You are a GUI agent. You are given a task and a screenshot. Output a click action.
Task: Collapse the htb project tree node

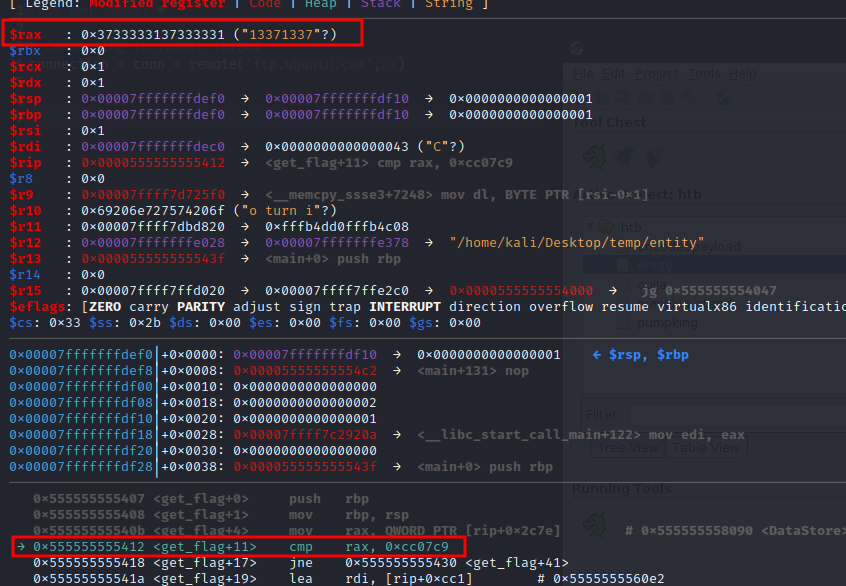coord(591,227)
